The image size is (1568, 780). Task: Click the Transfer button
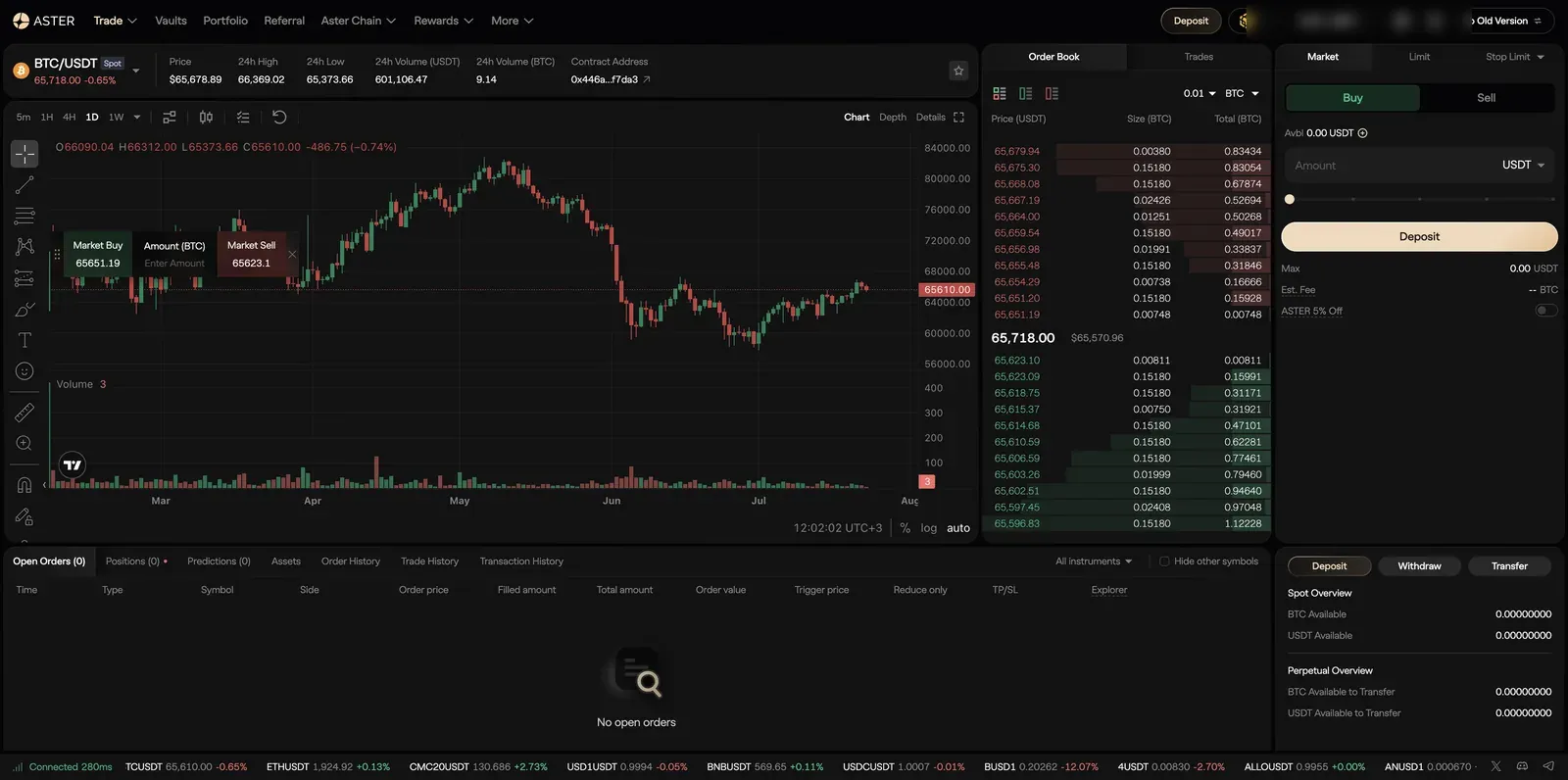pyautogui.click(x=1509, y=566)
